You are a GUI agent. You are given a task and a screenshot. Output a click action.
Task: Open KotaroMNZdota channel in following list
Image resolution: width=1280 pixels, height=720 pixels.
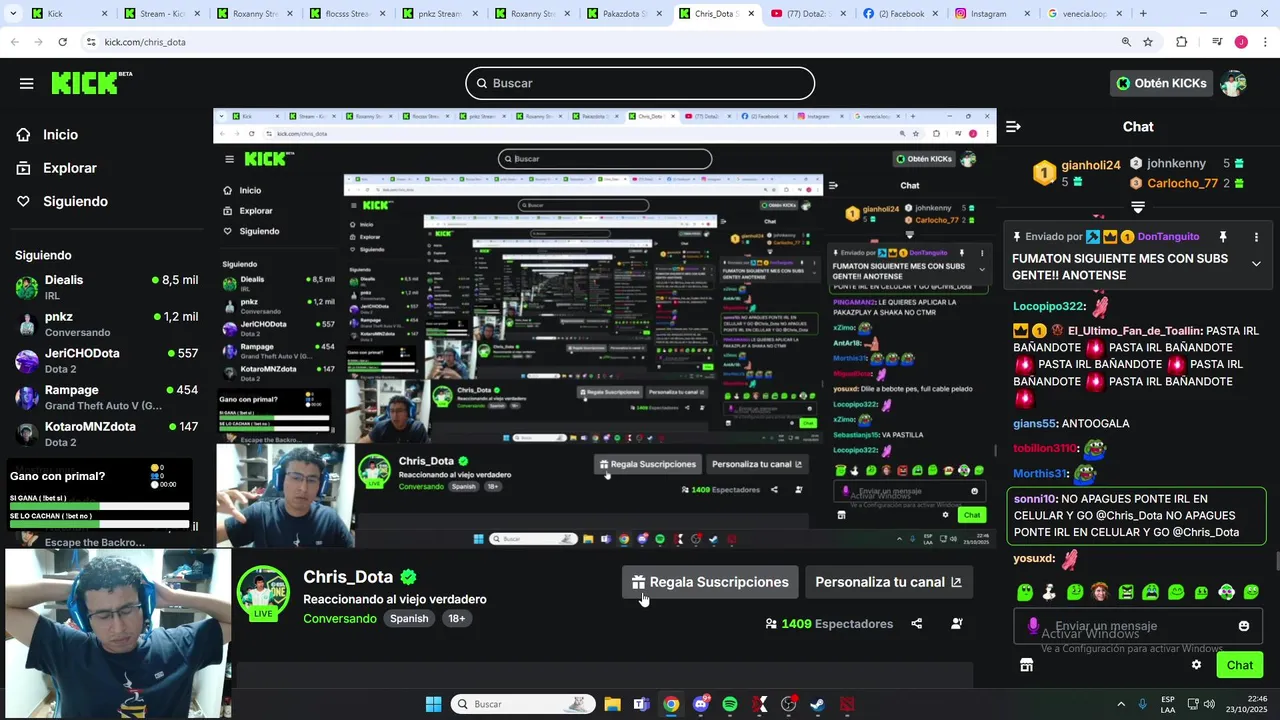(106, 434)
